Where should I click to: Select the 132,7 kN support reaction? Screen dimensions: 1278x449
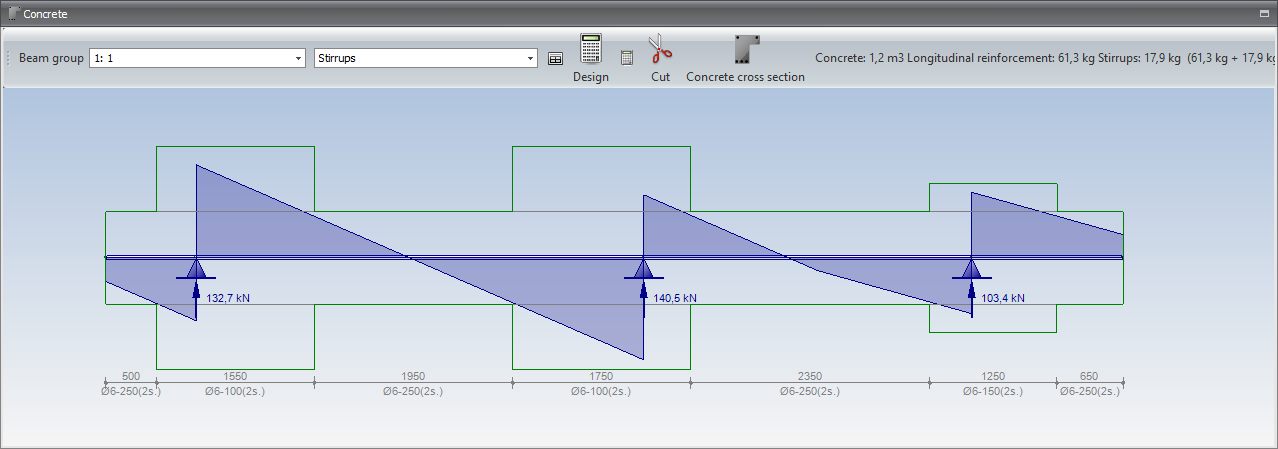click(228, 298)
